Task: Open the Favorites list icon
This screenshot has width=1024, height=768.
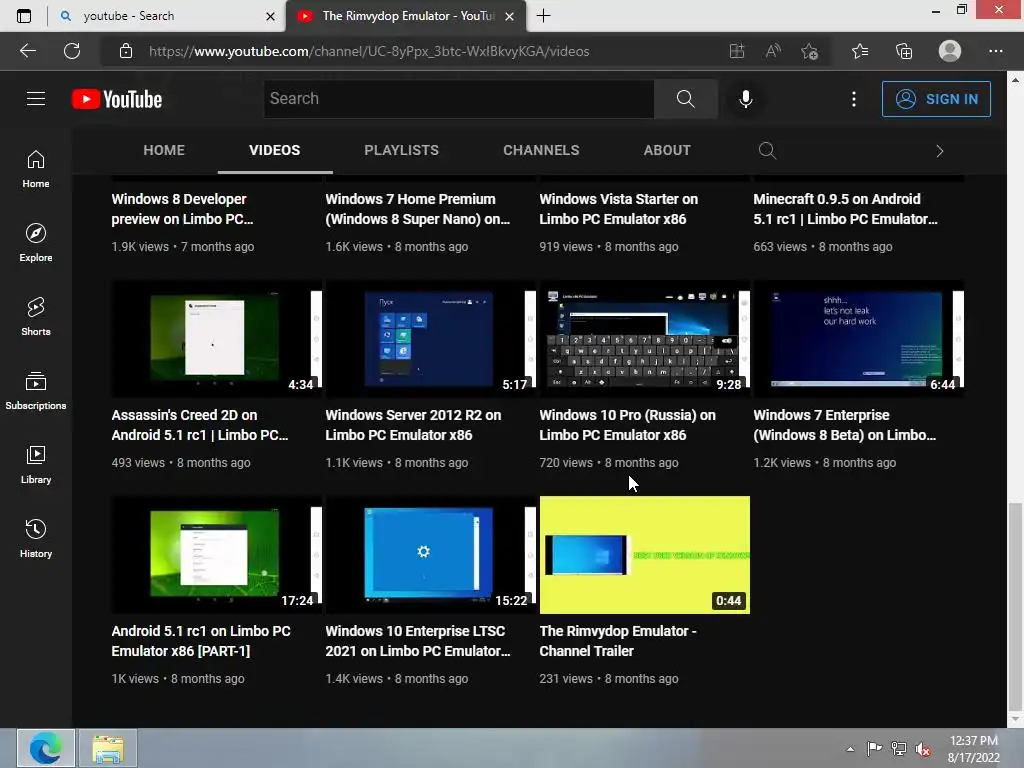Action: tap(860, 51)
